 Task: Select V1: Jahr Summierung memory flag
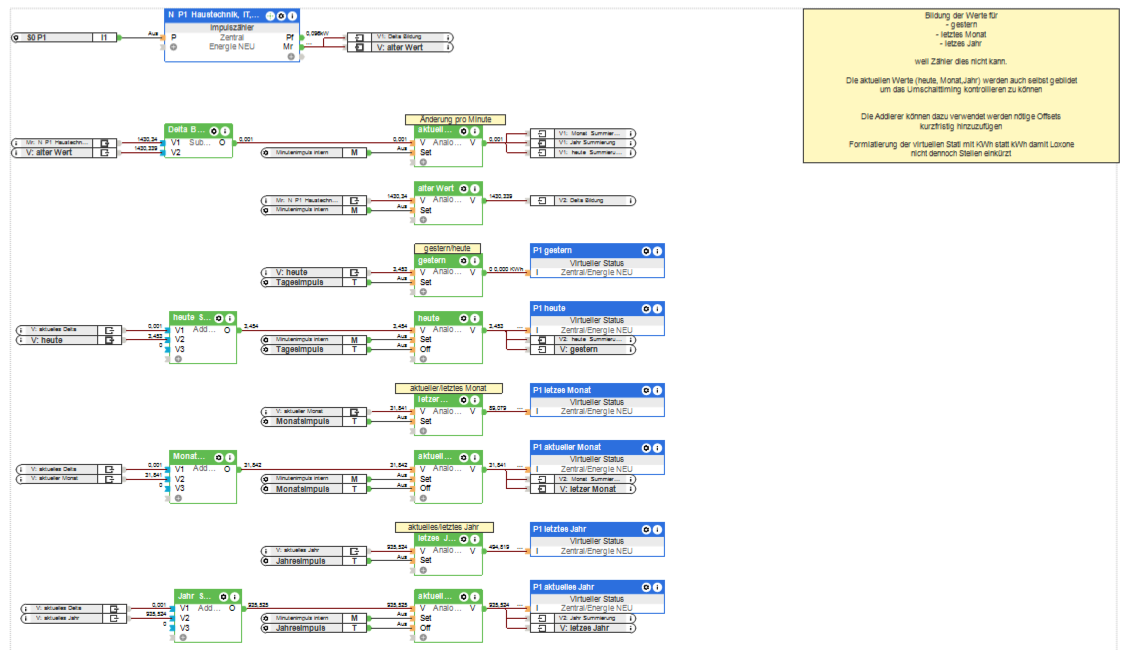click(x=583, y=142)
